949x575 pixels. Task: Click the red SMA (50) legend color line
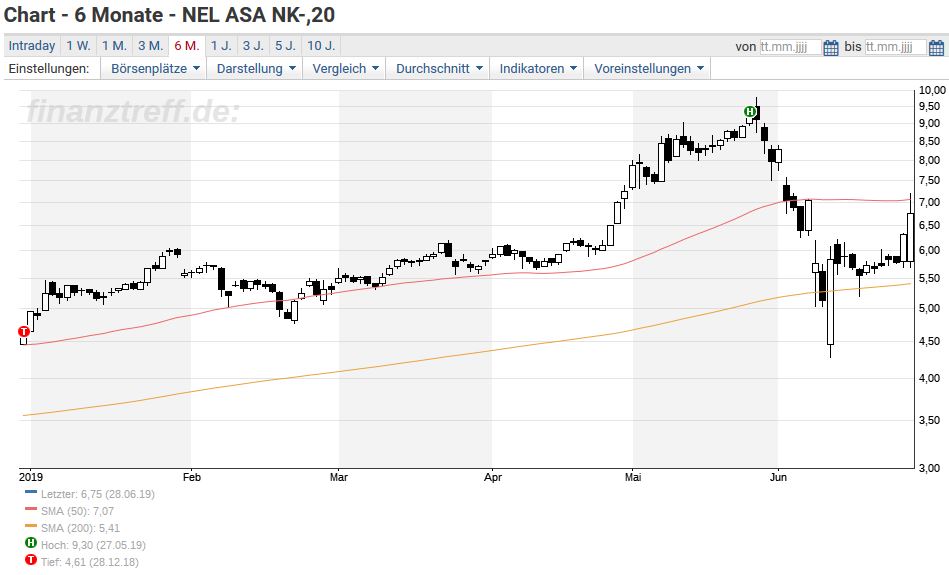tap(31, 509)
